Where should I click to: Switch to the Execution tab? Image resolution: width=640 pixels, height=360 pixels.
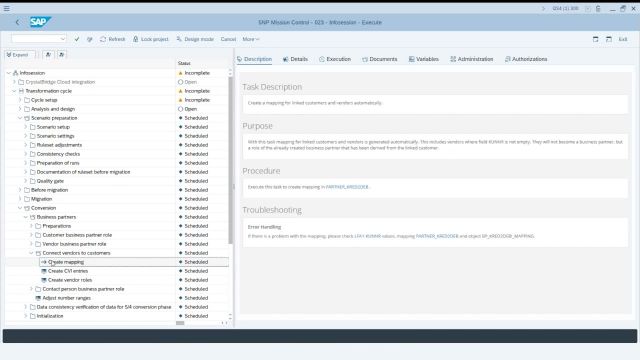[335, 59]
